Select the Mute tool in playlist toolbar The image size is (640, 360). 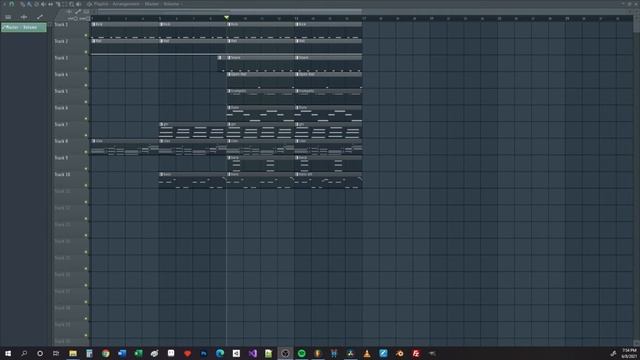43,4
